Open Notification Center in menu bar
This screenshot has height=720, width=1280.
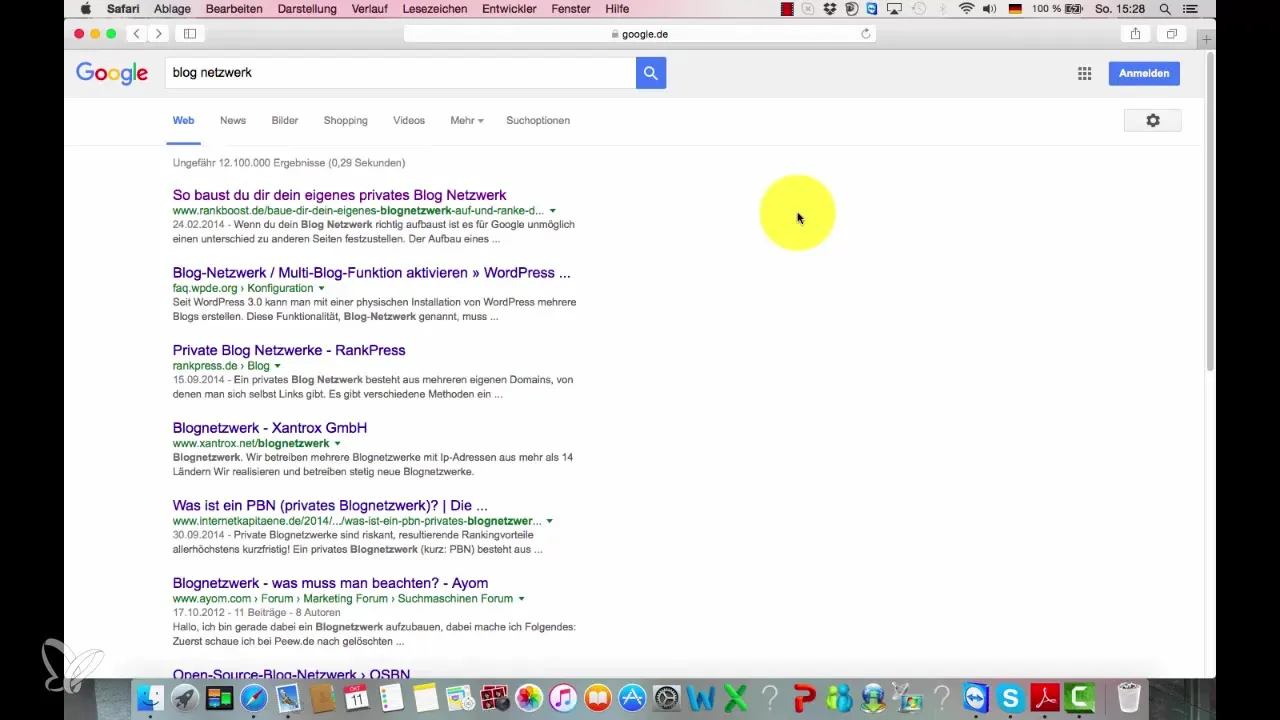(x=1190, y=9)
